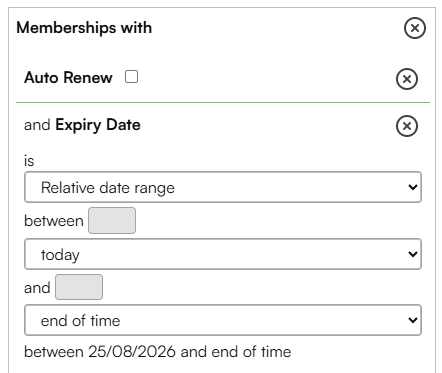442x373 pixels.
Task: Click the chevron arrow on 'end of time' select
Action: click(x=413, y=320)
